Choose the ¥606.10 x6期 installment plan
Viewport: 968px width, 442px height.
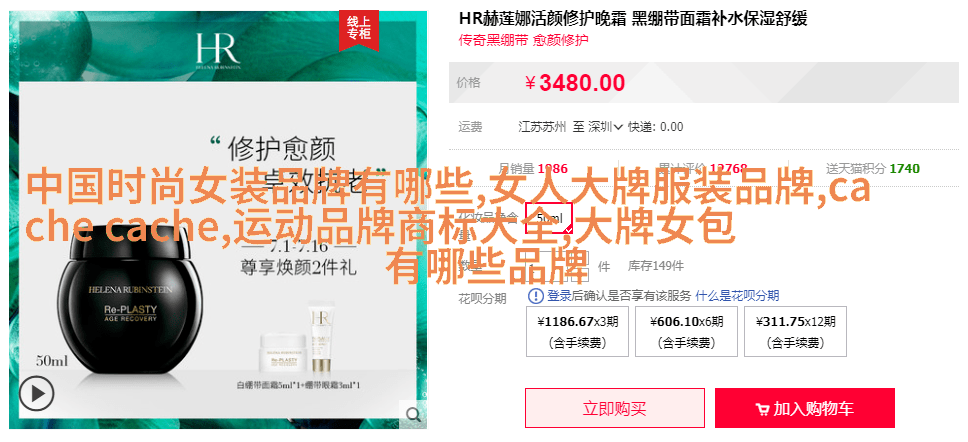tap(686, 332)
